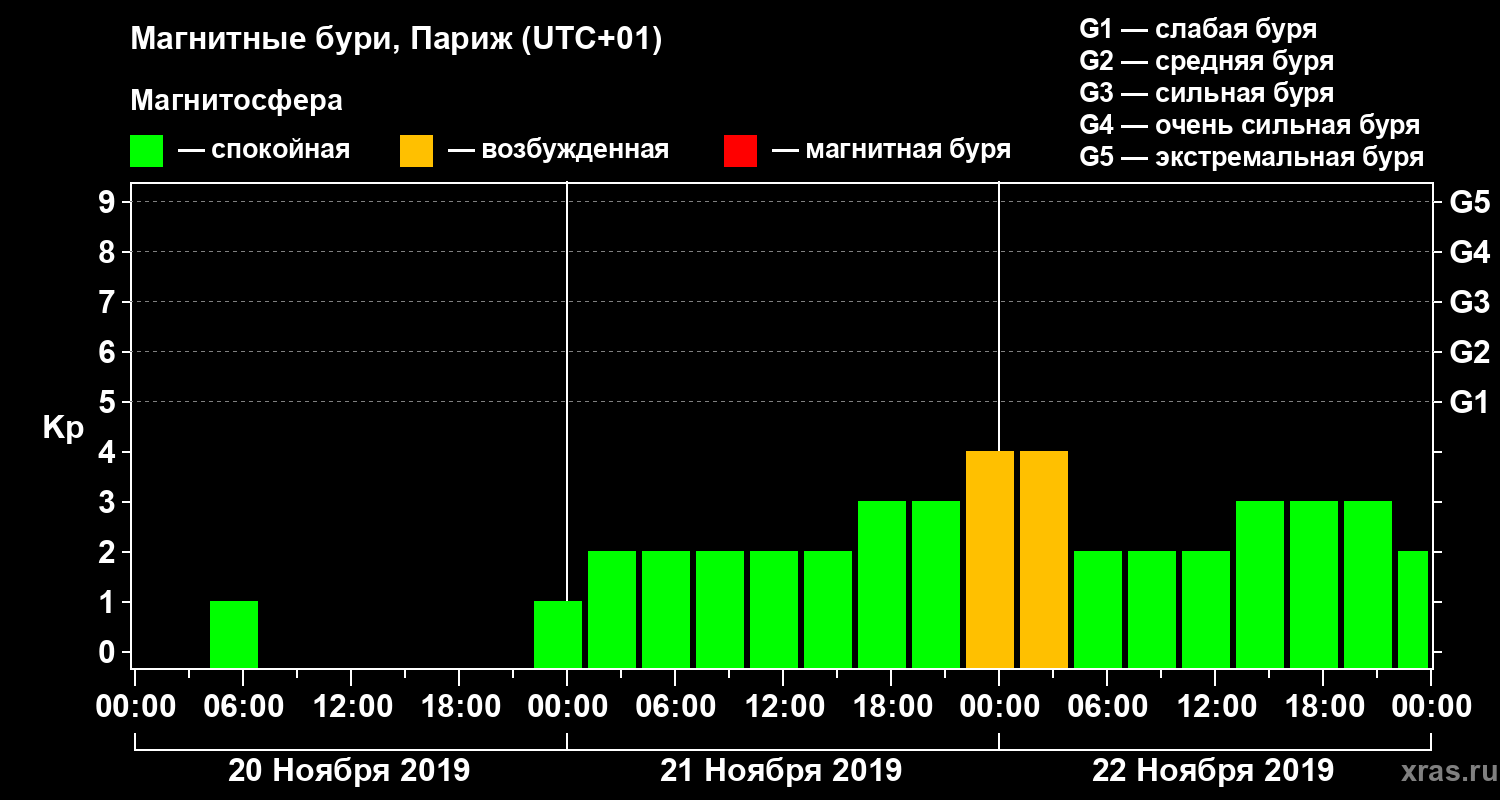
Task: Click the red 'магнитная буря' legend swatch
Action: click(x=740, y=151)
